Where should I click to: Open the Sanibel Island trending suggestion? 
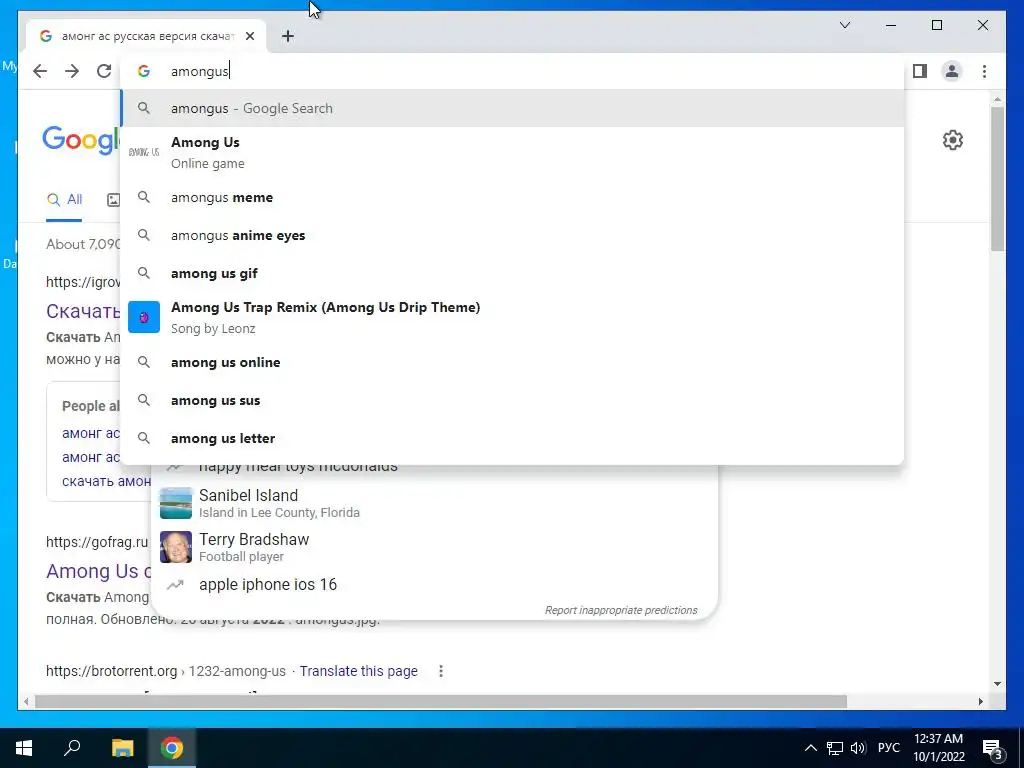pyautogui.click(x=434, y=503)
